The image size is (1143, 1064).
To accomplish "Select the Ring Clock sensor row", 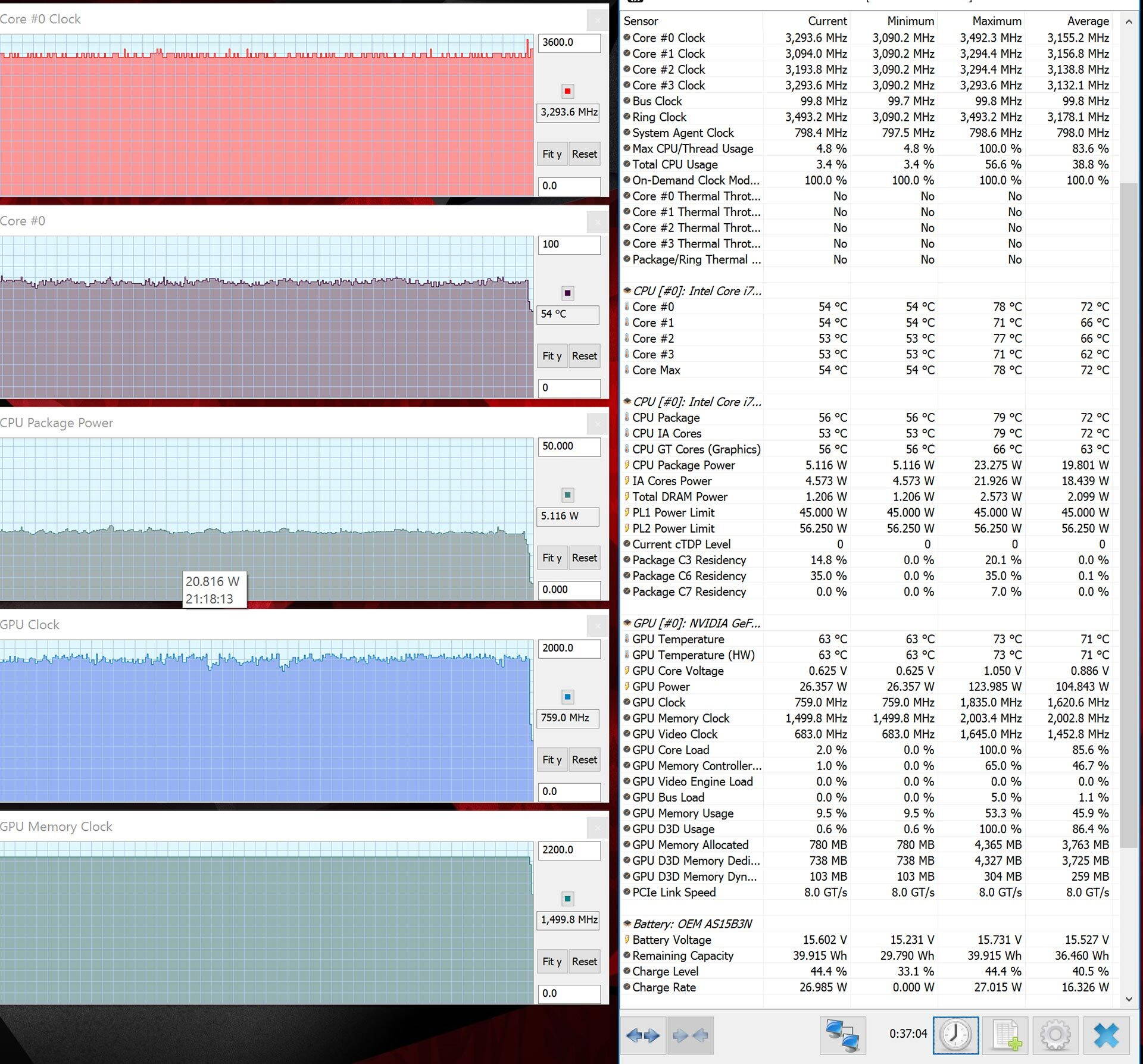I will tap(867, 117).
